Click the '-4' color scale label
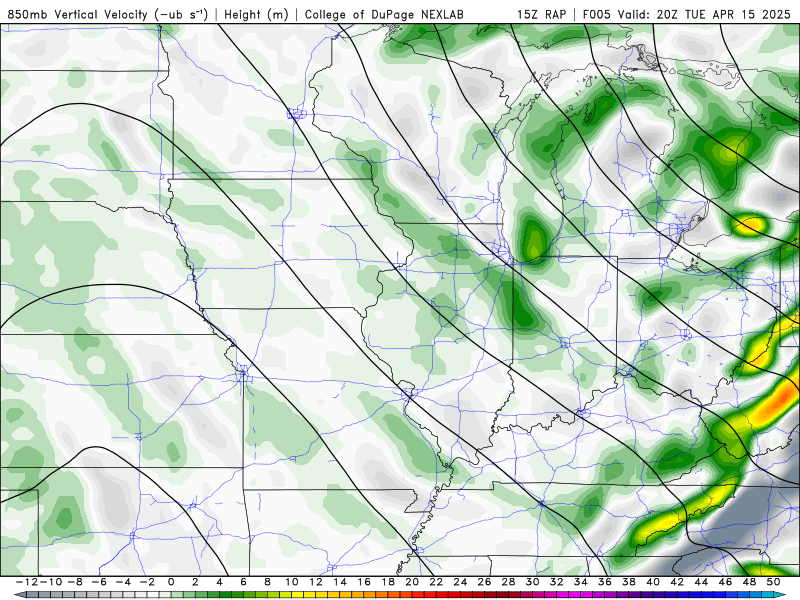Viewport: 800px width, 600px height. 123,582
